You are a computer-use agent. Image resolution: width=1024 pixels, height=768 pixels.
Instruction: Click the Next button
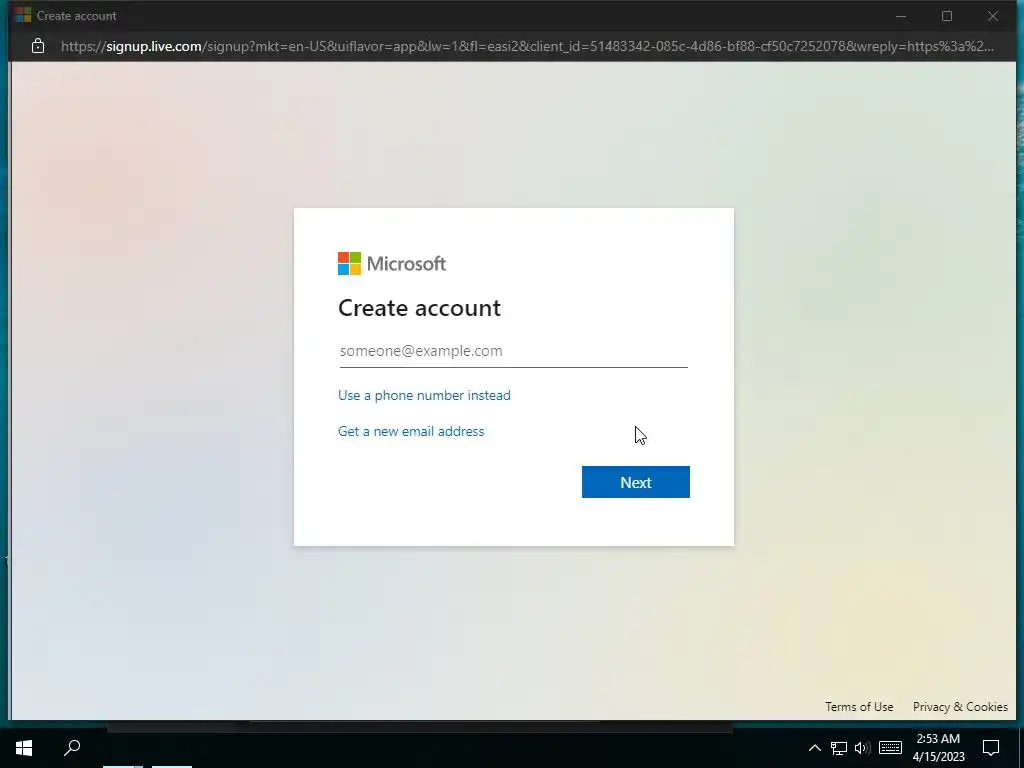coord(635,482)
